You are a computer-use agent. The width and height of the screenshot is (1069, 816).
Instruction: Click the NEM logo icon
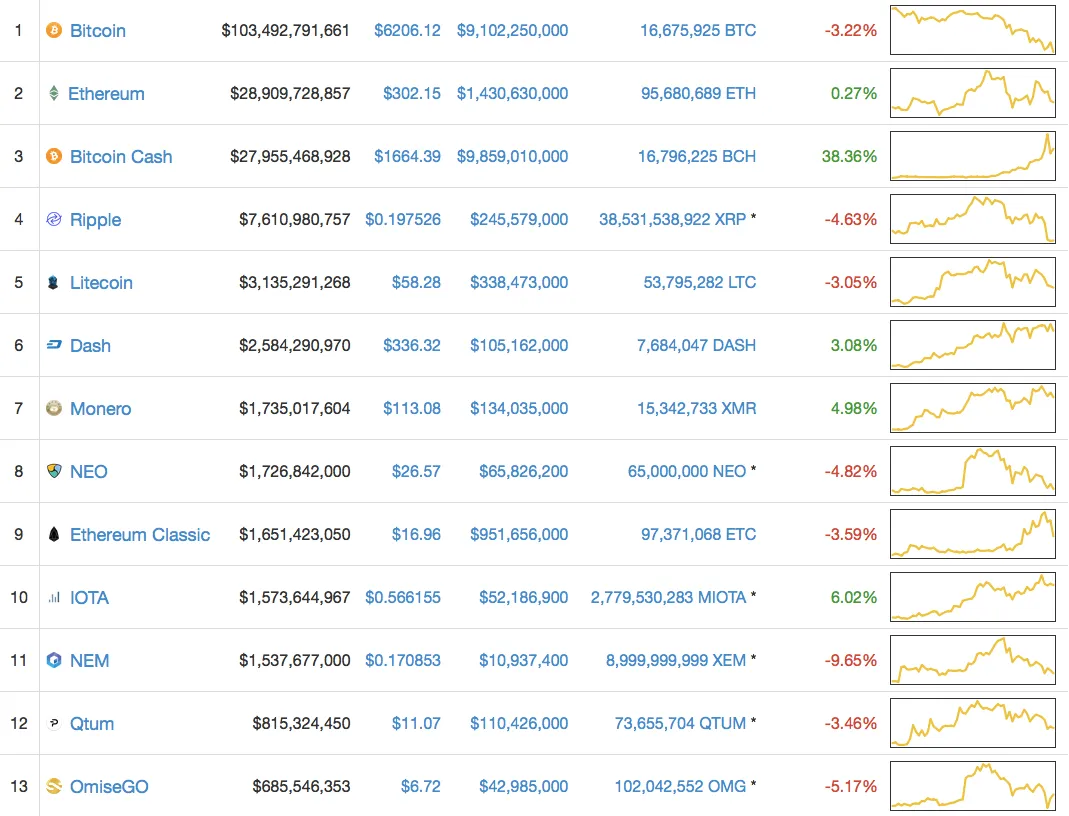[x=54, y=660]
